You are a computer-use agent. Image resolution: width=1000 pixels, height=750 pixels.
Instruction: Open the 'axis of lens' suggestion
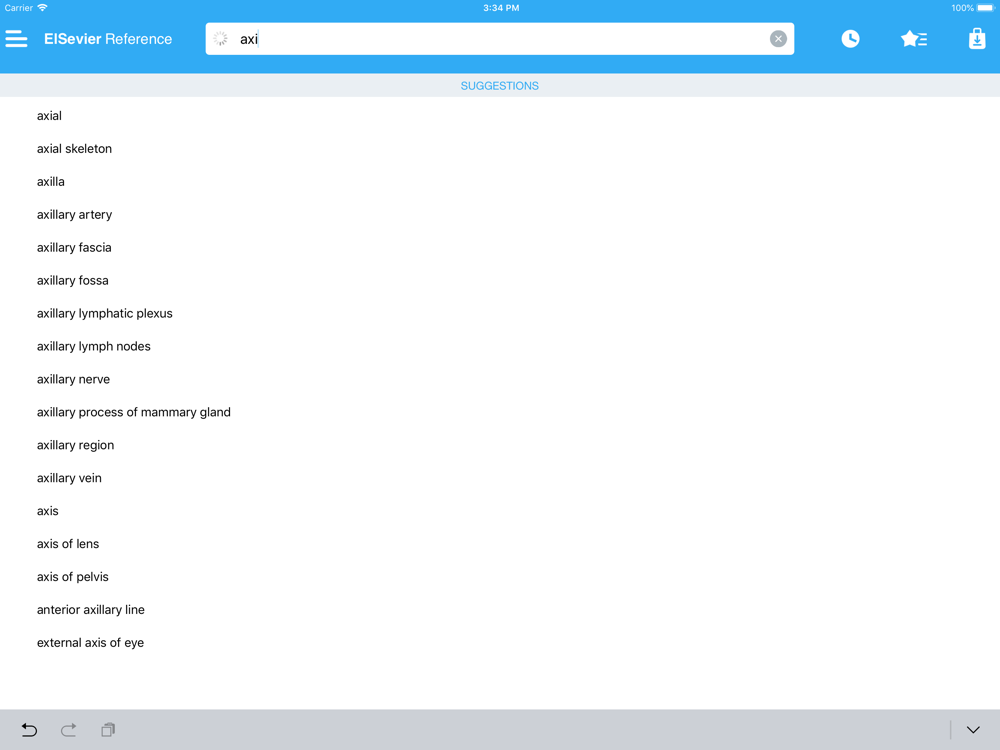[x=68, y=544]
